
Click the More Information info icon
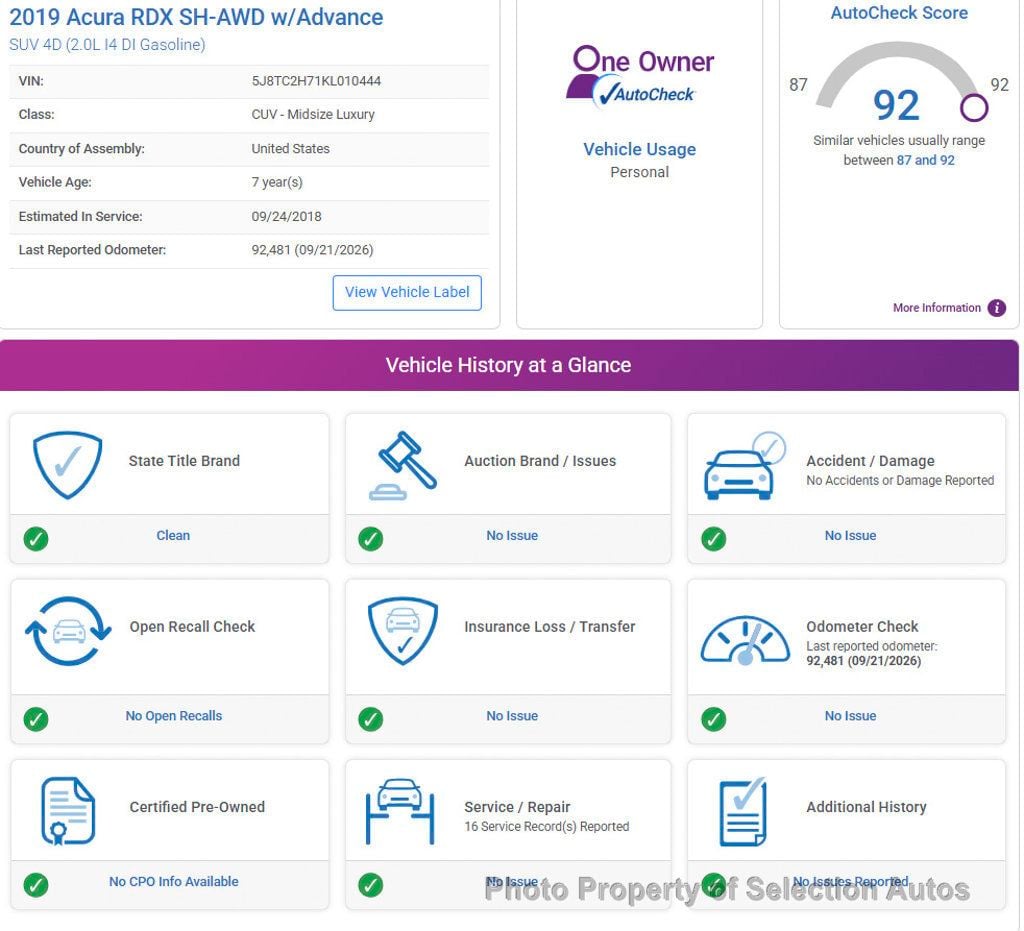tap(997, 308)
